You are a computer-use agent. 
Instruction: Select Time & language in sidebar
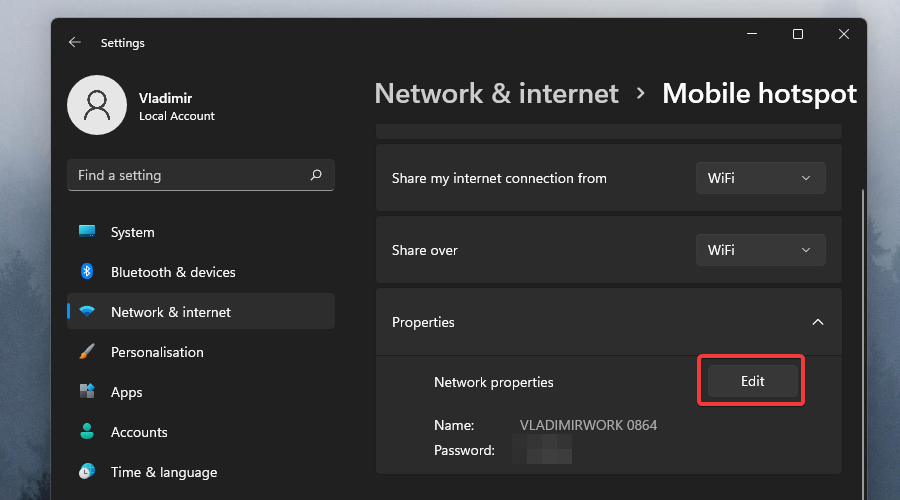pyautogui.click(x=164, y=472)
